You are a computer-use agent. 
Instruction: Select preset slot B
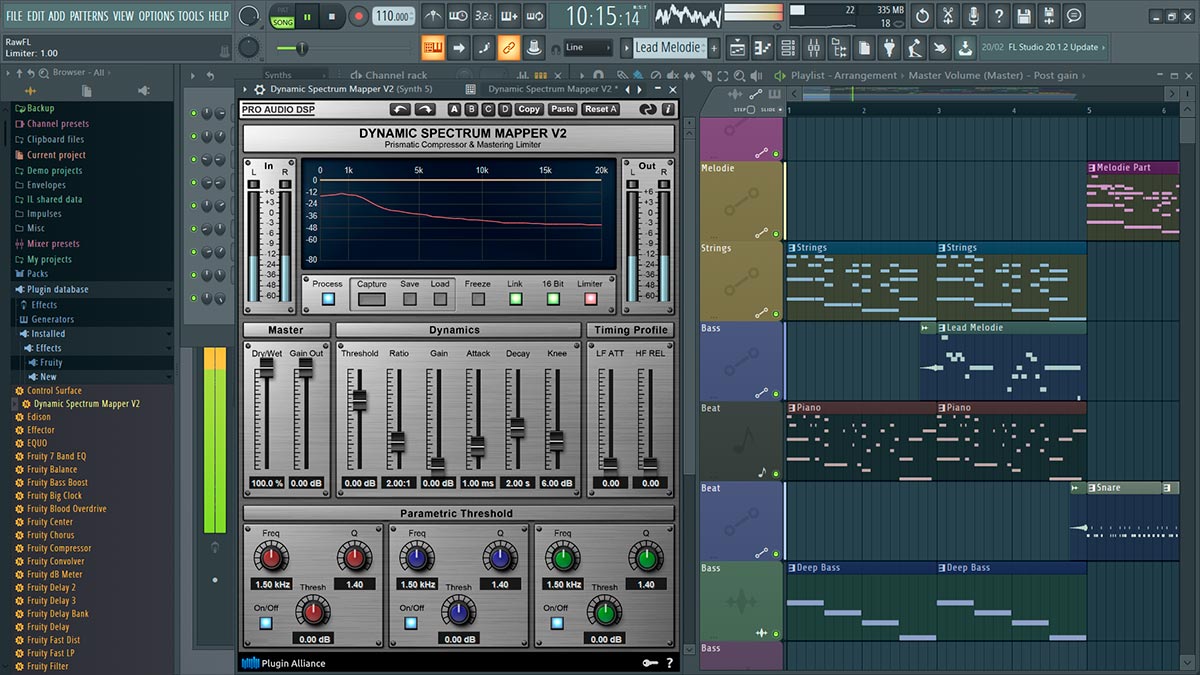pos(472,109)
